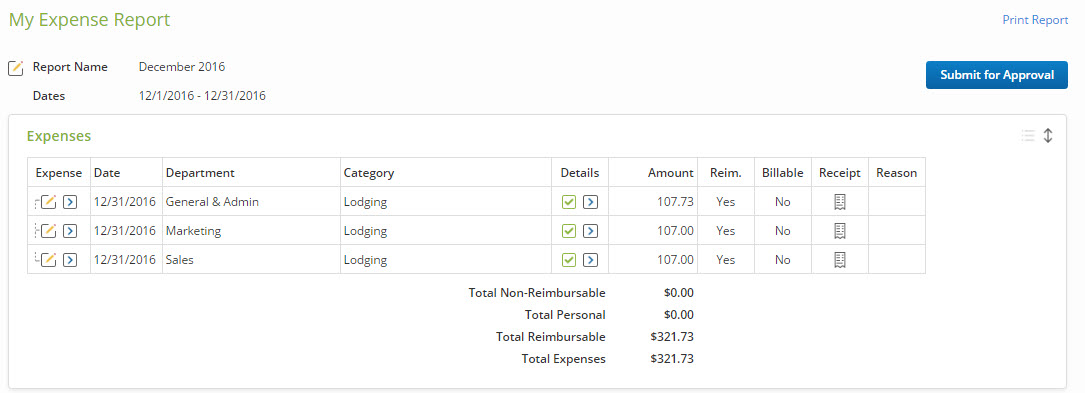Open the list view icon in Expenses

click(1028, 136)
